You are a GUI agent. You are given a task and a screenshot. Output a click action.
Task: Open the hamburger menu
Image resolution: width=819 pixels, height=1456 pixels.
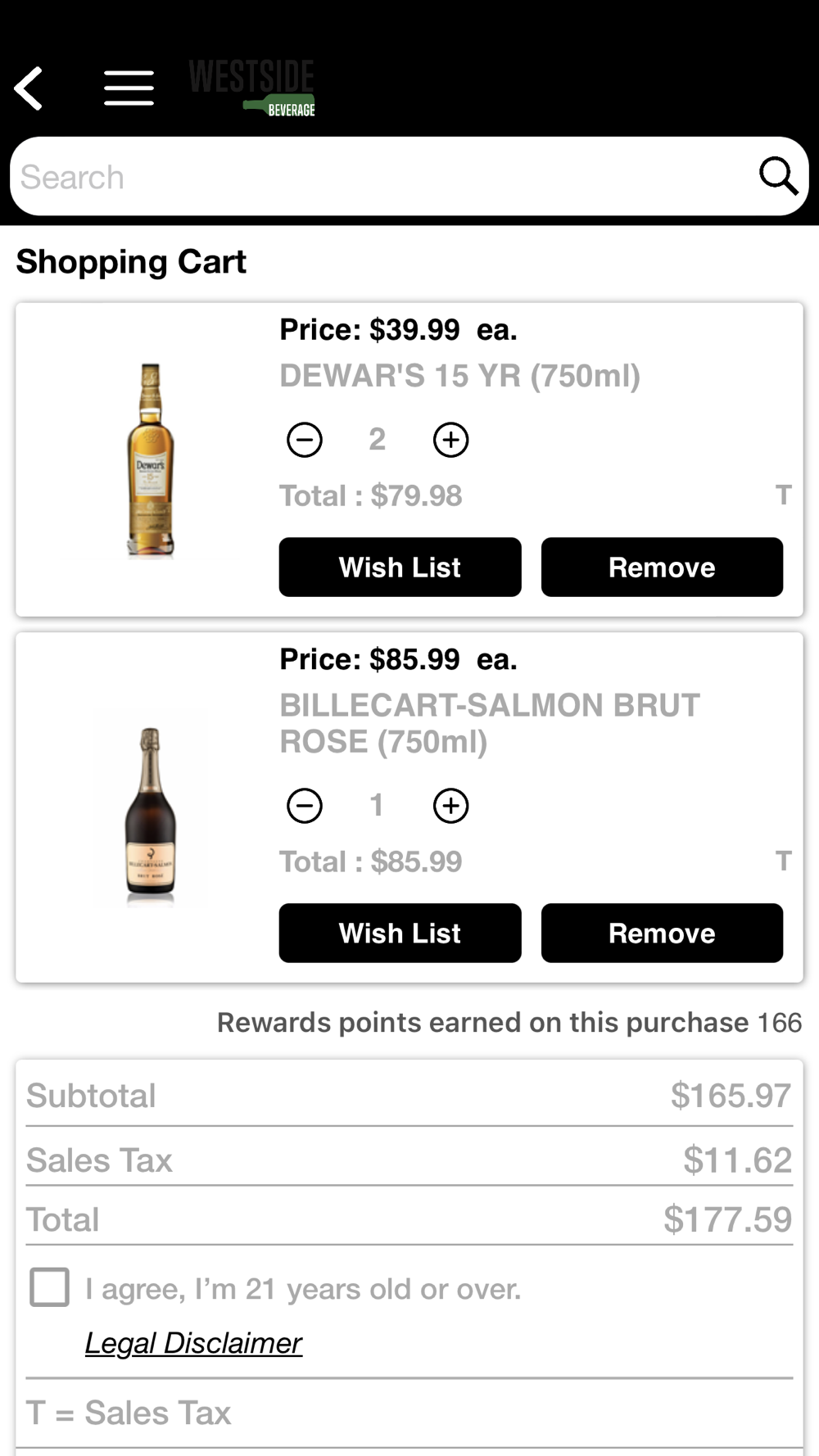(x=129, y=88)
